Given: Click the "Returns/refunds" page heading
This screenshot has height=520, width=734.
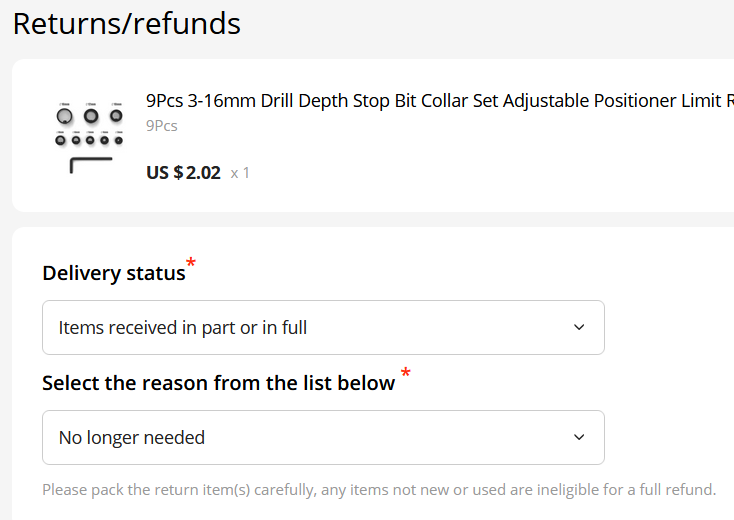Looking at the screenshot, I should [x=127, y=23].
